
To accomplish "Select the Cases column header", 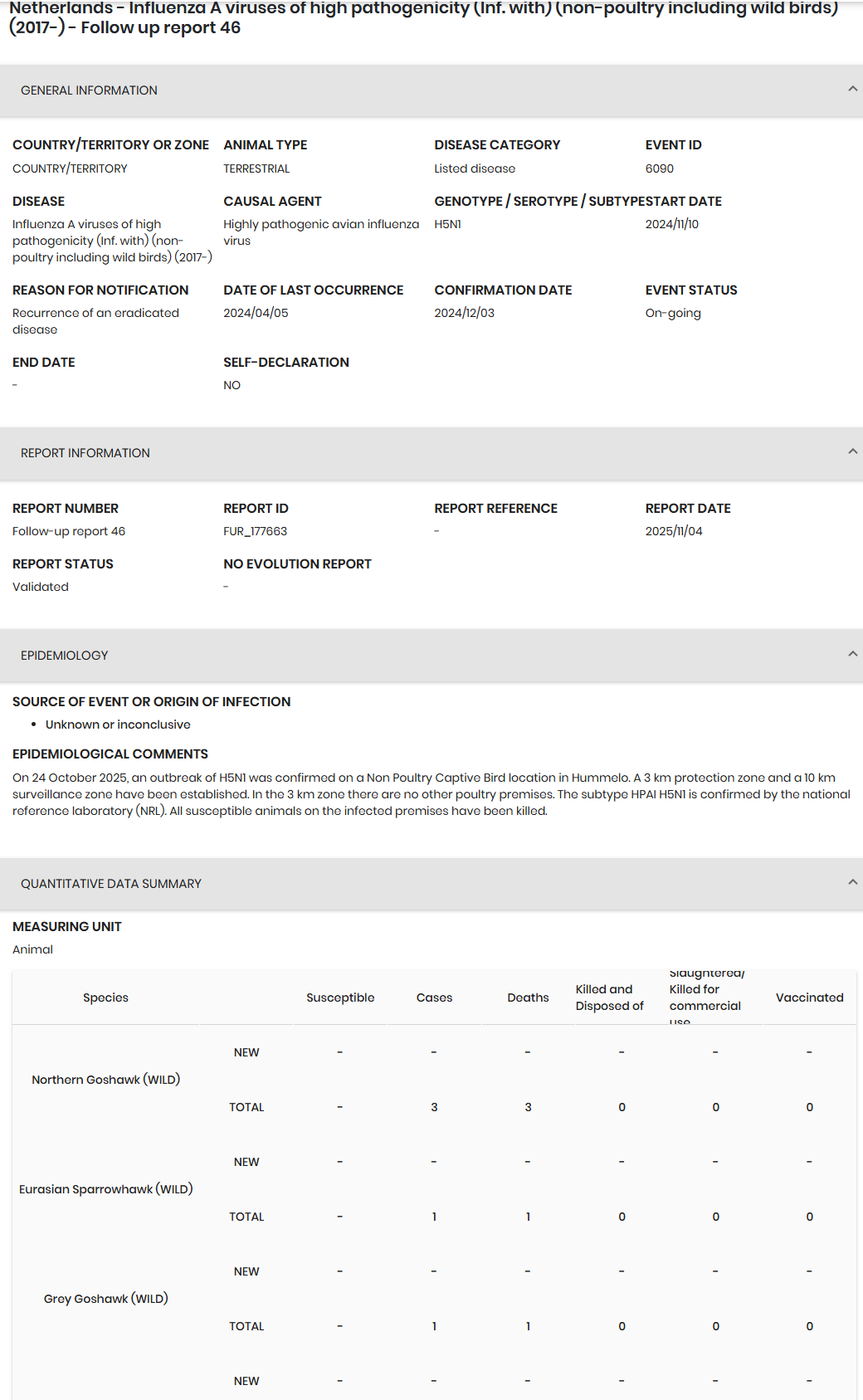I will coord(434,998).
